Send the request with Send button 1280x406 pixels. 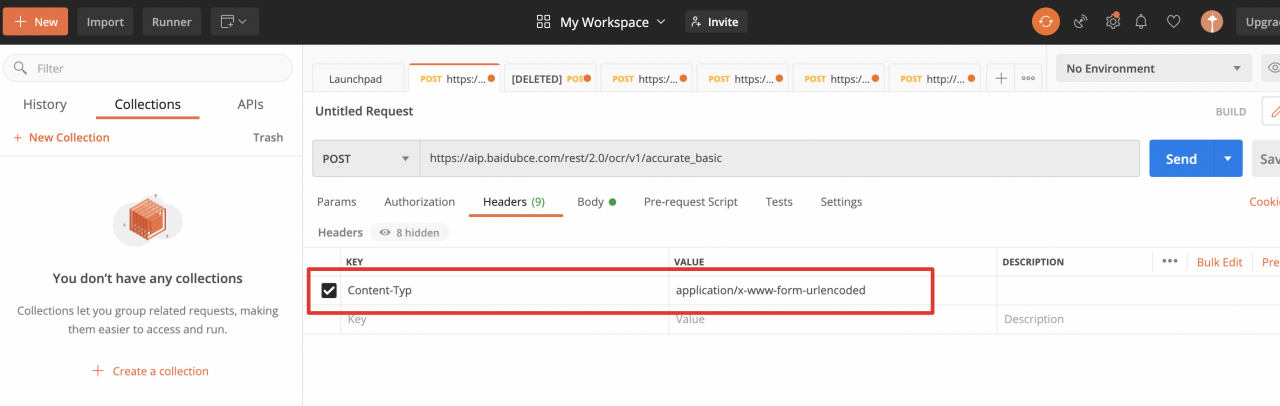pos(1181,158)
